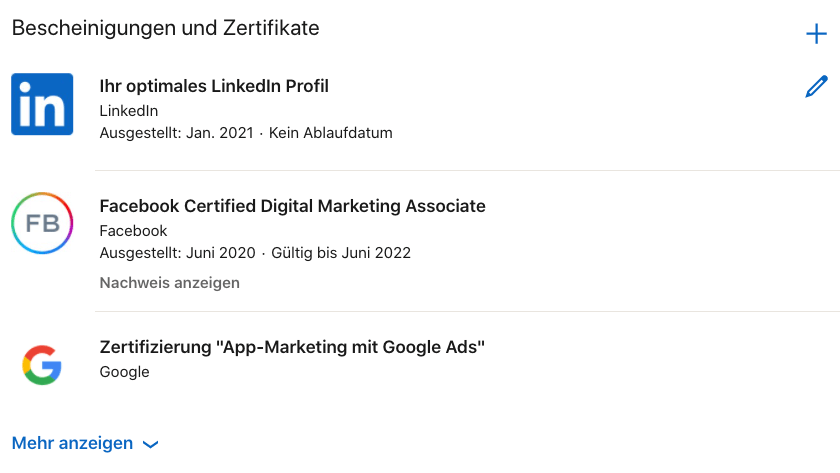
Task: Click Ausgestellt Juni 2020 date text
Action: coord(177,253)
